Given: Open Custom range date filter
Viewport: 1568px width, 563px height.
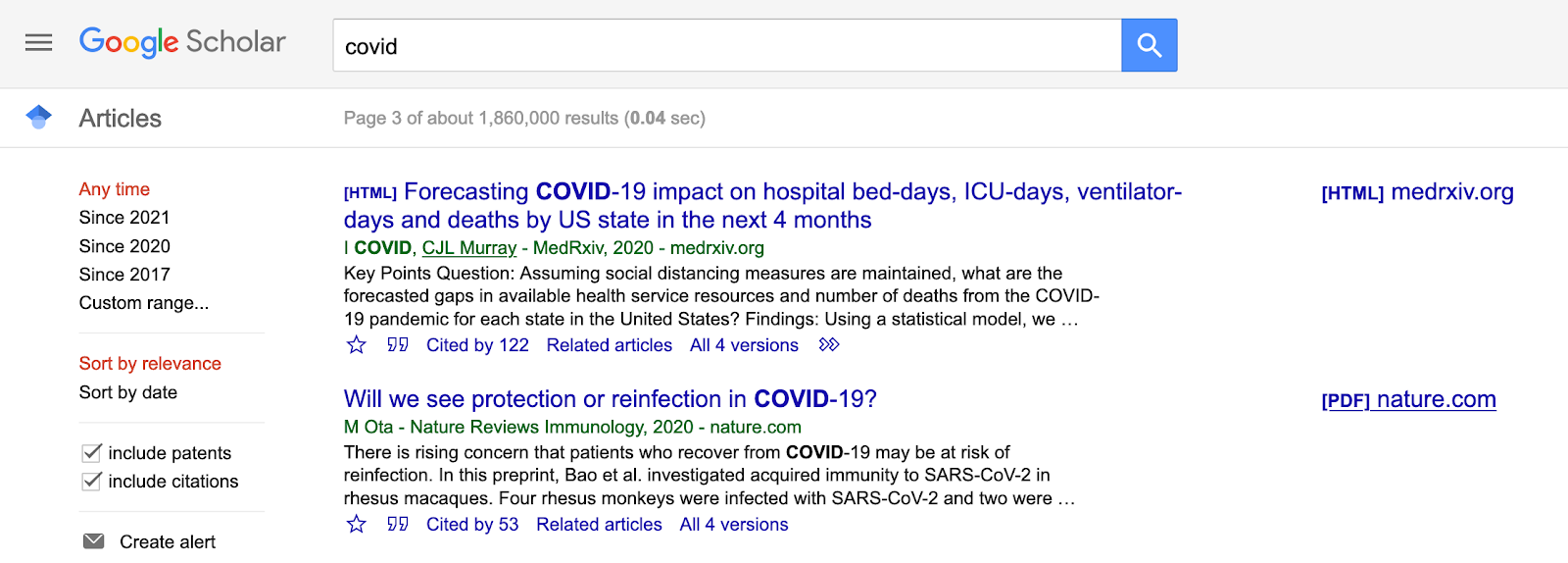Looking at the screenshot, I should point(144,303).
